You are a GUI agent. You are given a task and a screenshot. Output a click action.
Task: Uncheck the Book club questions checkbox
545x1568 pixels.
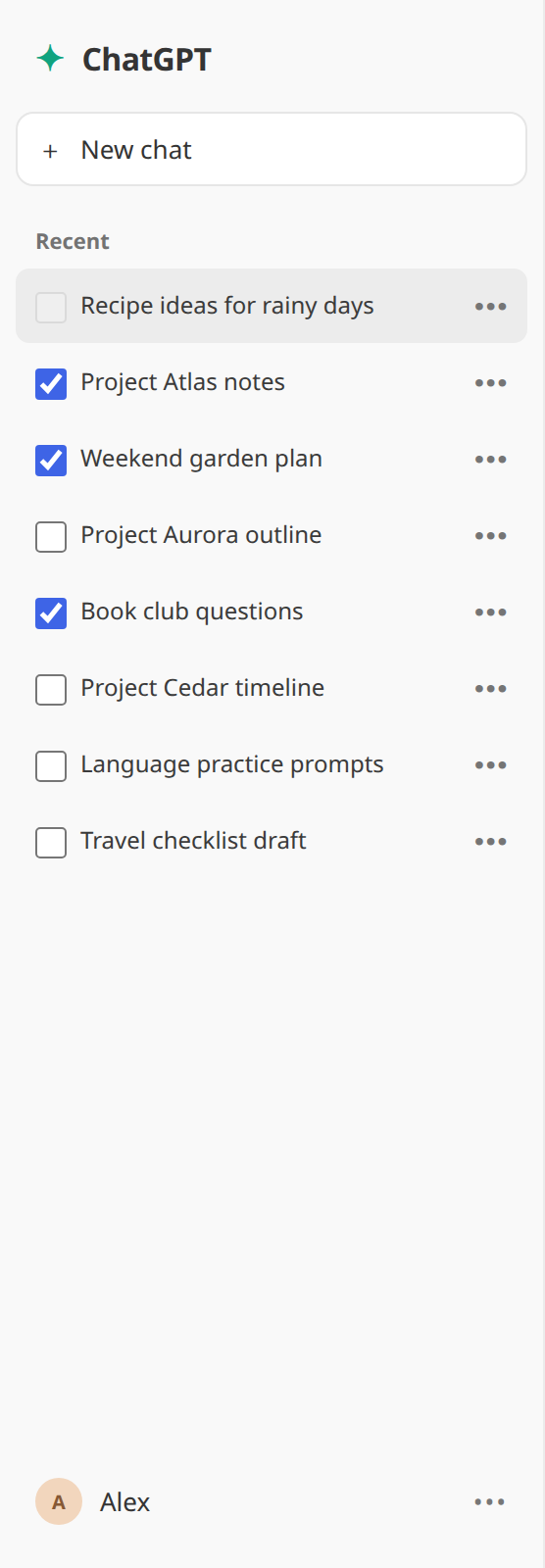(51, 612)
